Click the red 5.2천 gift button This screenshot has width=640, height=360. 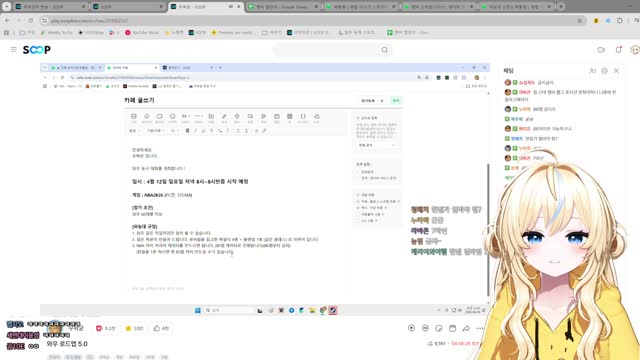(x=106, y=328)
